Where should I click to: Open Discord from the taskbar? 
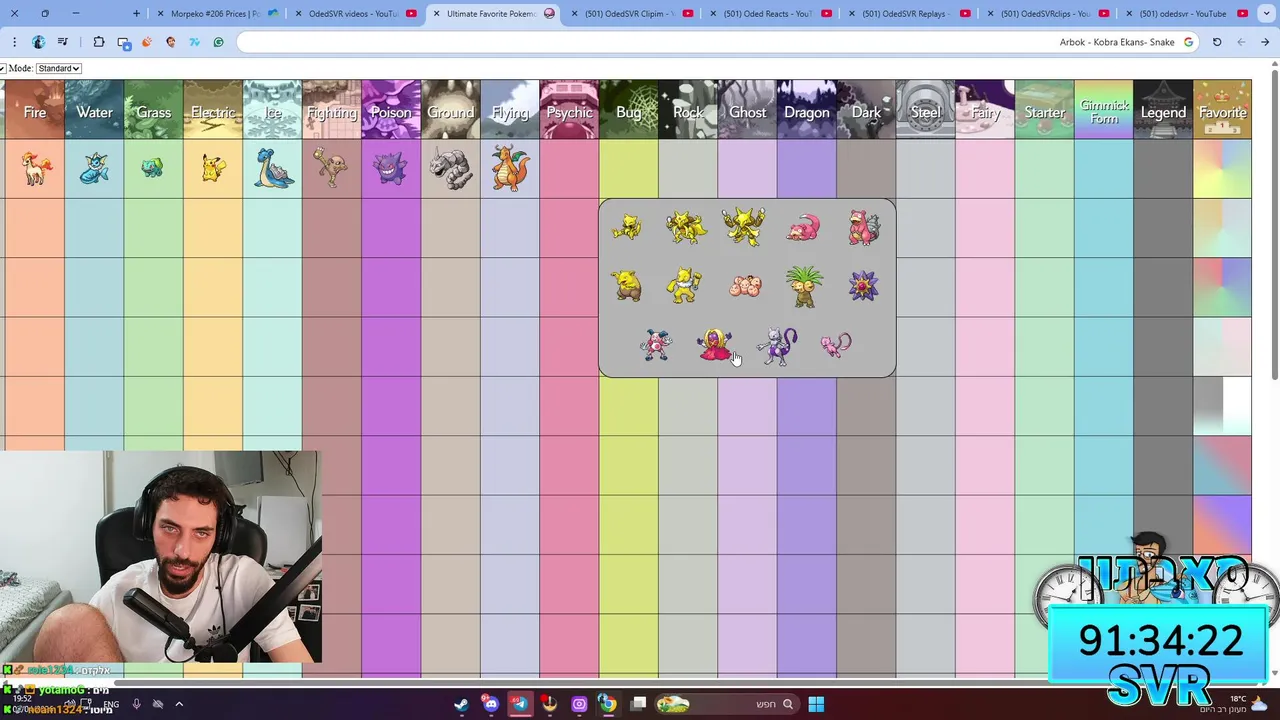(x=490, y=704)
